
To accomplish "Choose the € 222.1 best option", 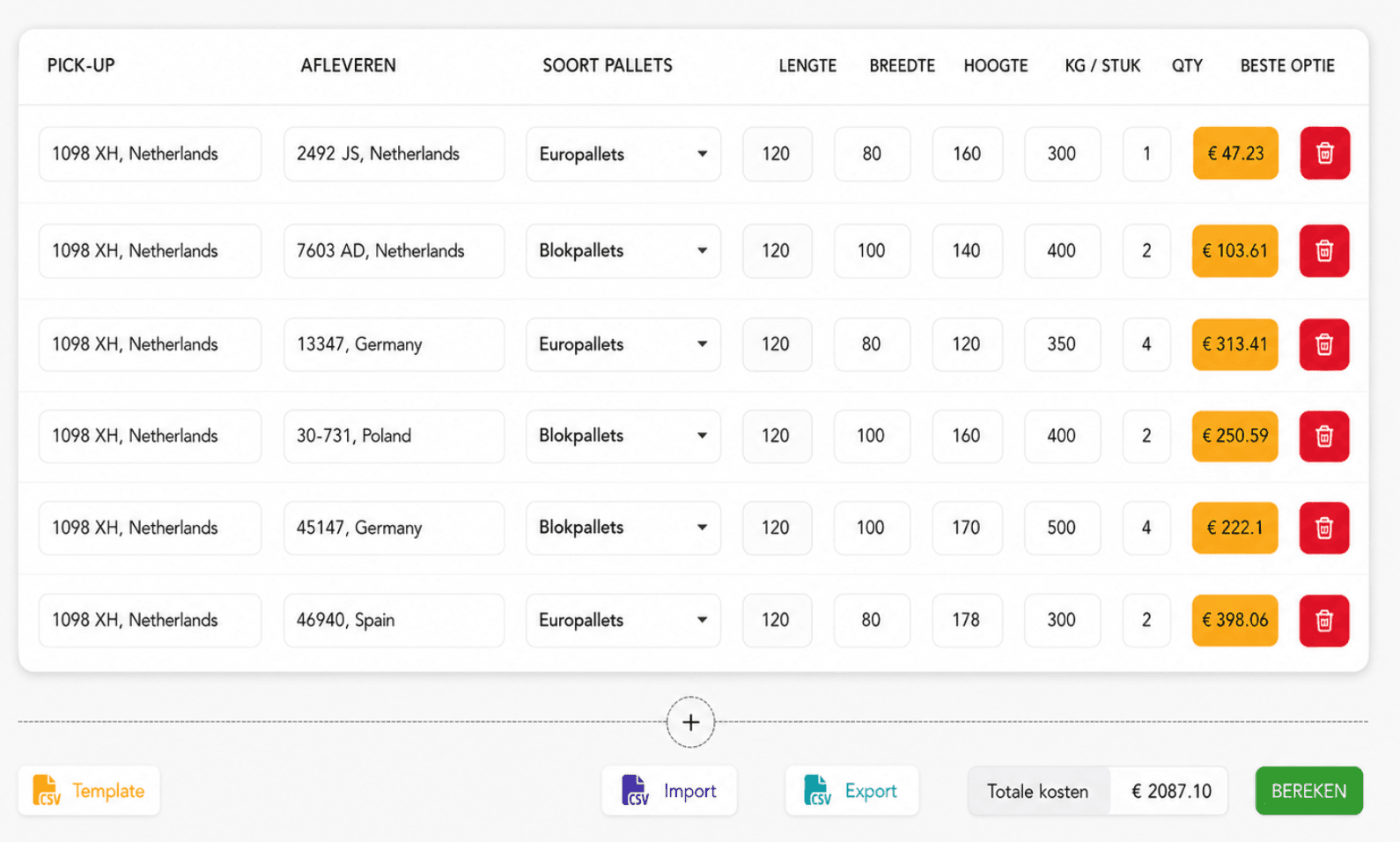I will click(1235, 528).
